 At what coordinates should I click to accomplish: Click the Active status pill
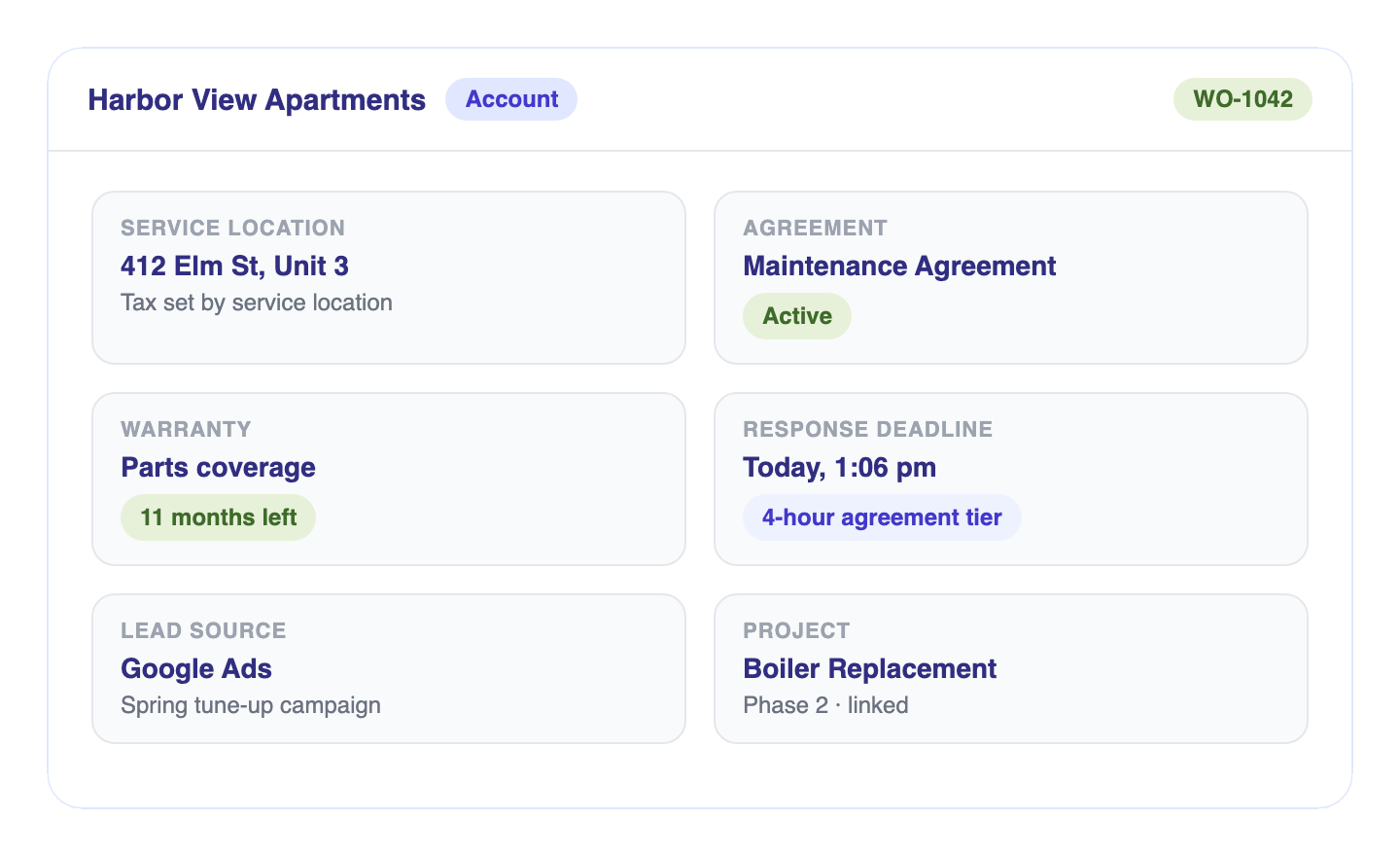coord(797,316)
